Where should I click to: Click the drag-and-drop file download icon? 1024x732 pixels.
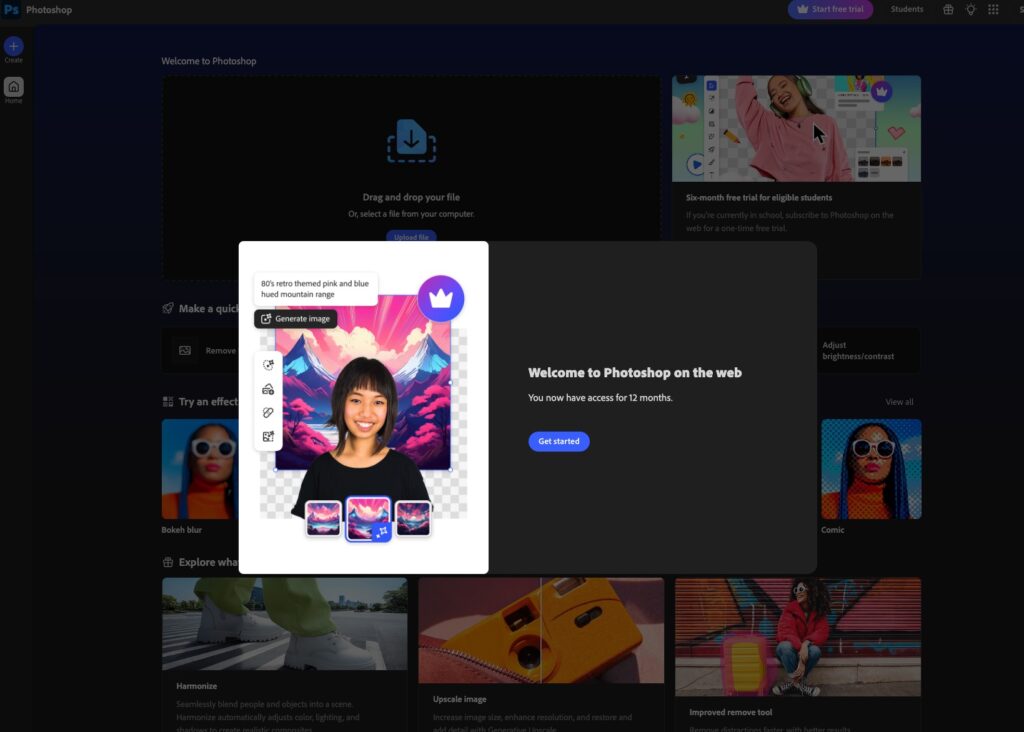tap(411, 140)
